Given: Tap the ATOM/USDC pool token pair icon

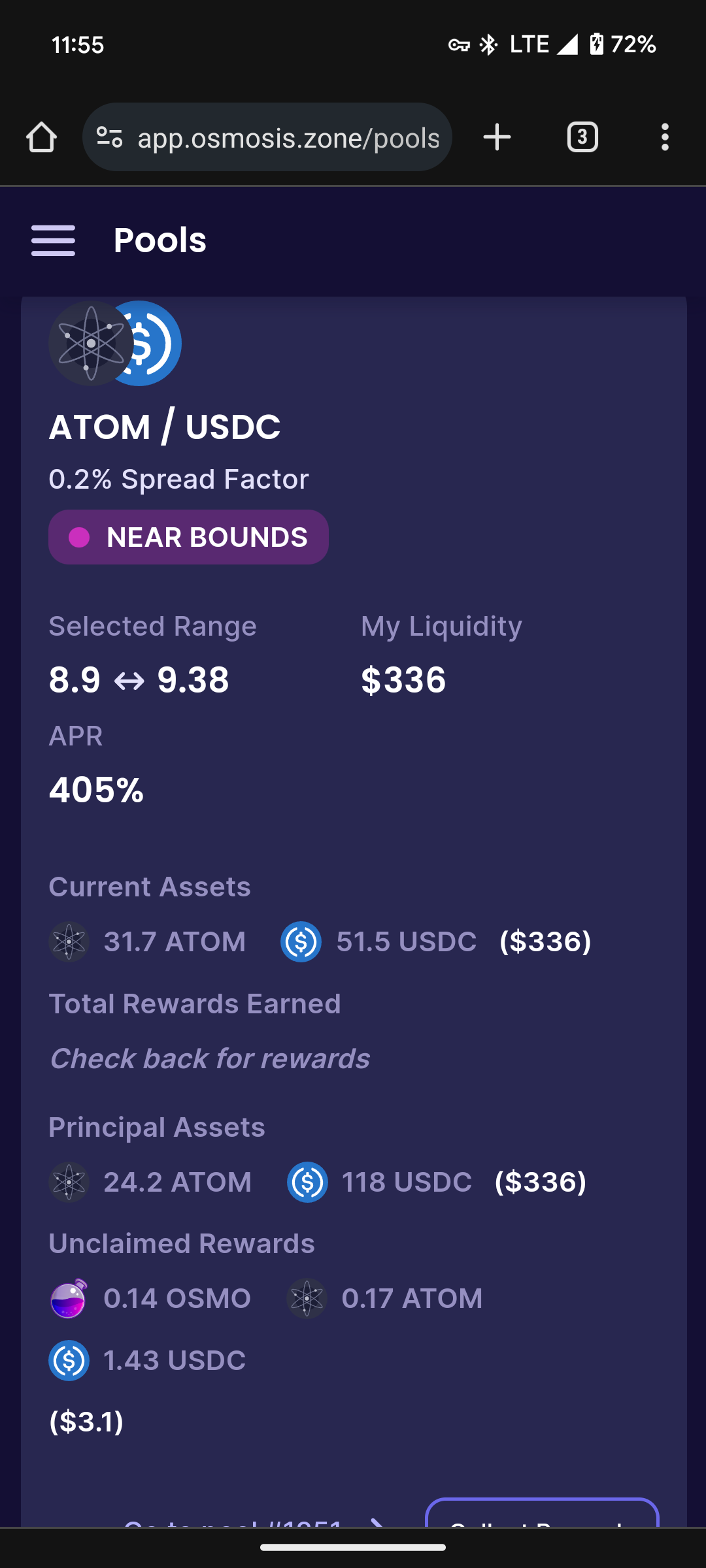Looking at the screenshot, I should click(x=115, y=343).
